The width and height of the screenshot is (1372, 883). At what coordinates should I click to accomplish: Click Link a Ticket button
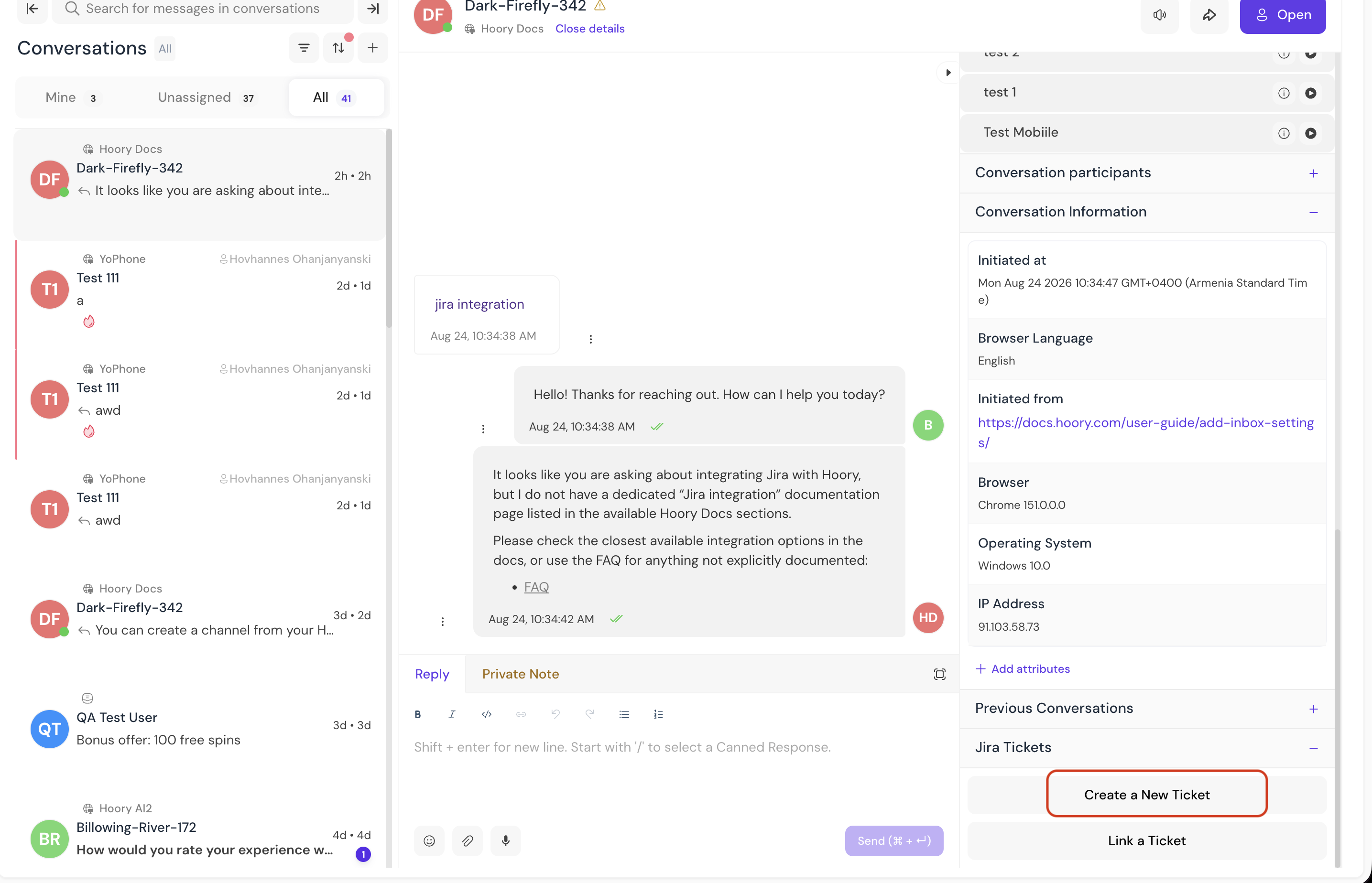tap(1147, 840)
